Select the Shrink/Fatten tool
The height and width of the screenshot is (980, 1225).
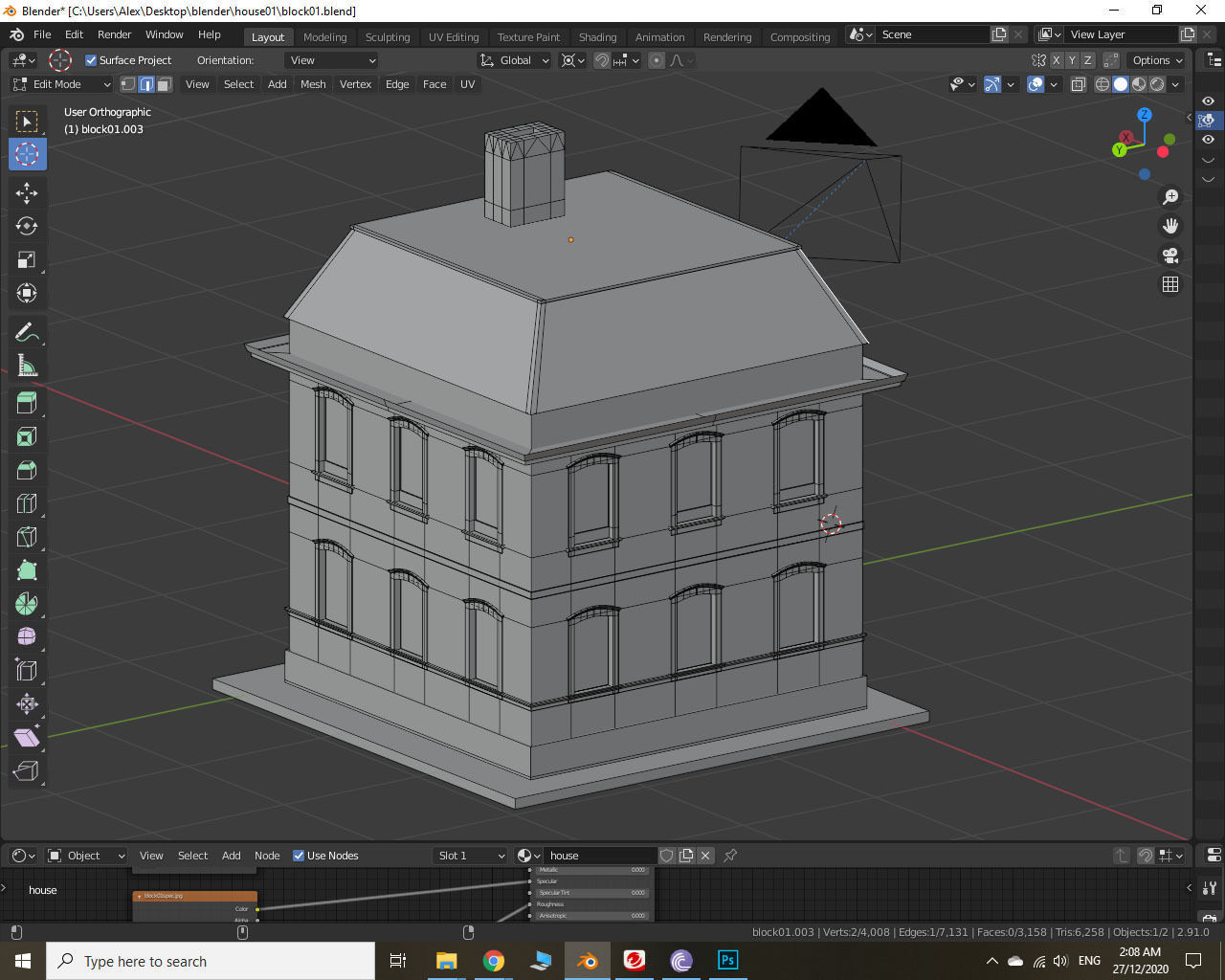tap(27, 704)
